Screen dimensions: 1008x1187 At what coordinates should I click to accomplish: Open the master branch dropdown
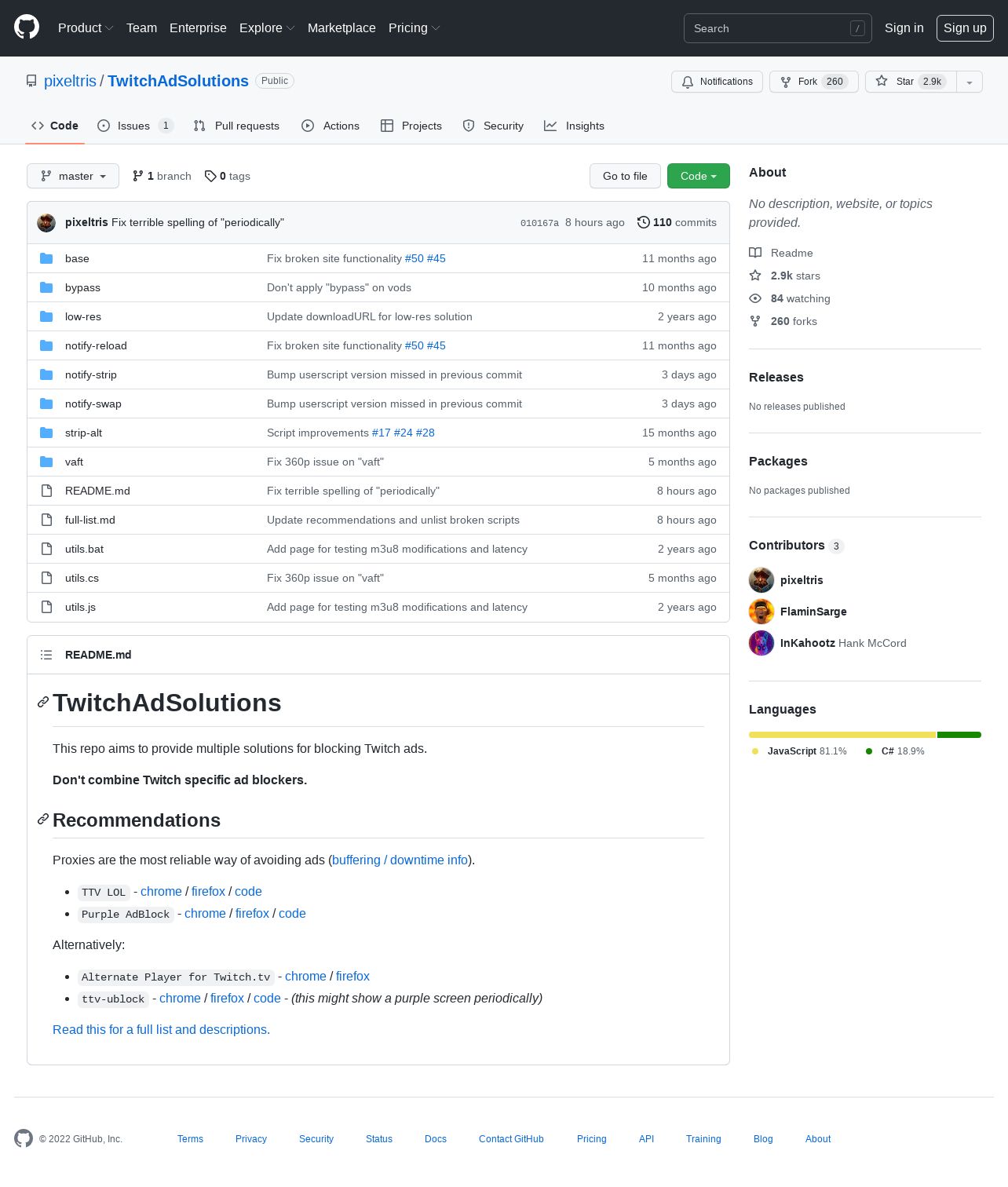coord(73,176)
